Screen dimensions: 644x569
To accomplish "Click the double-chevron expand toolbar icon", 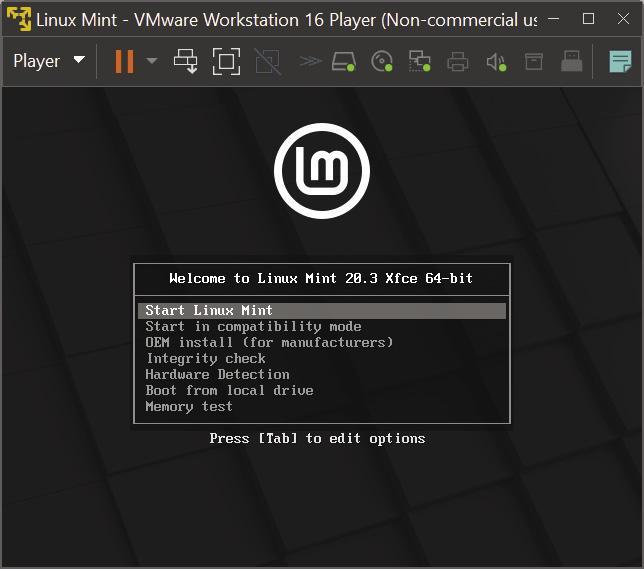I will [x=310, y=61].
